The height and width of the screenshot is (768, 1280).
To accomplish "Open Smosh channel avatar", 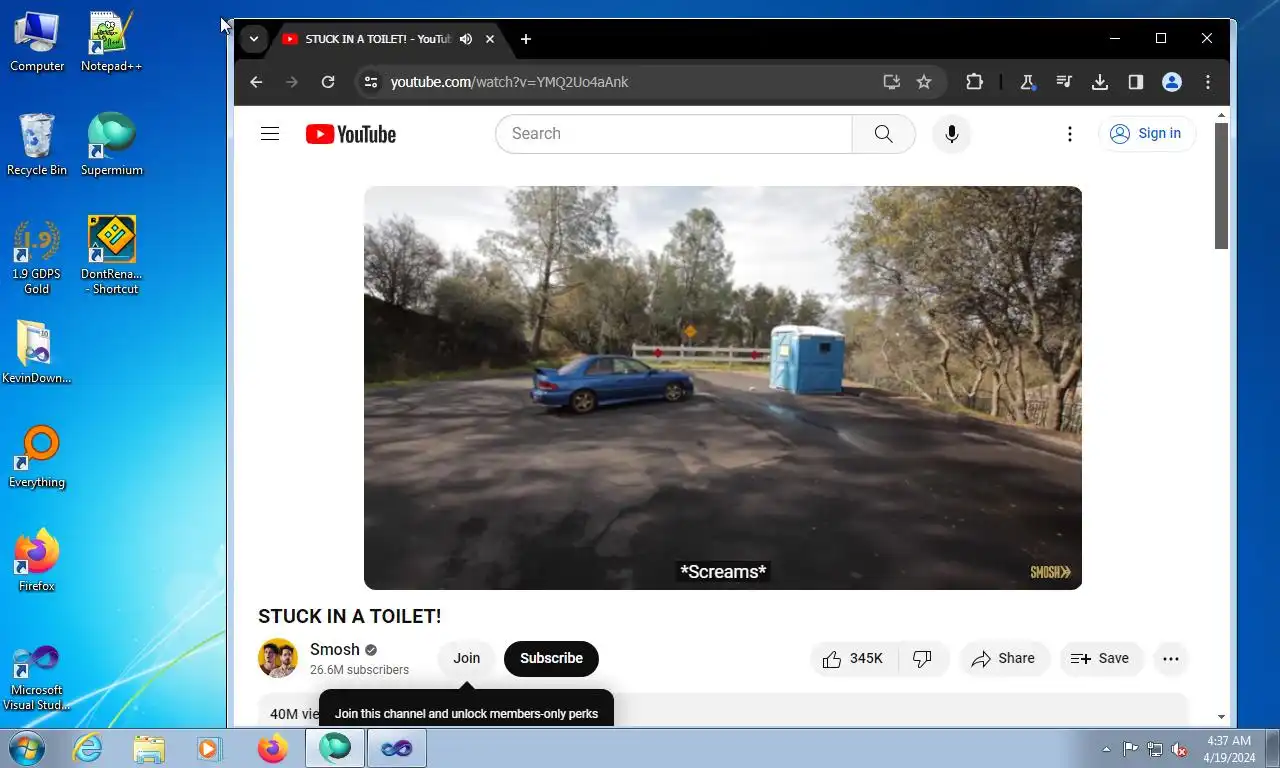I will pyautogui.click(x=278, y=658).
